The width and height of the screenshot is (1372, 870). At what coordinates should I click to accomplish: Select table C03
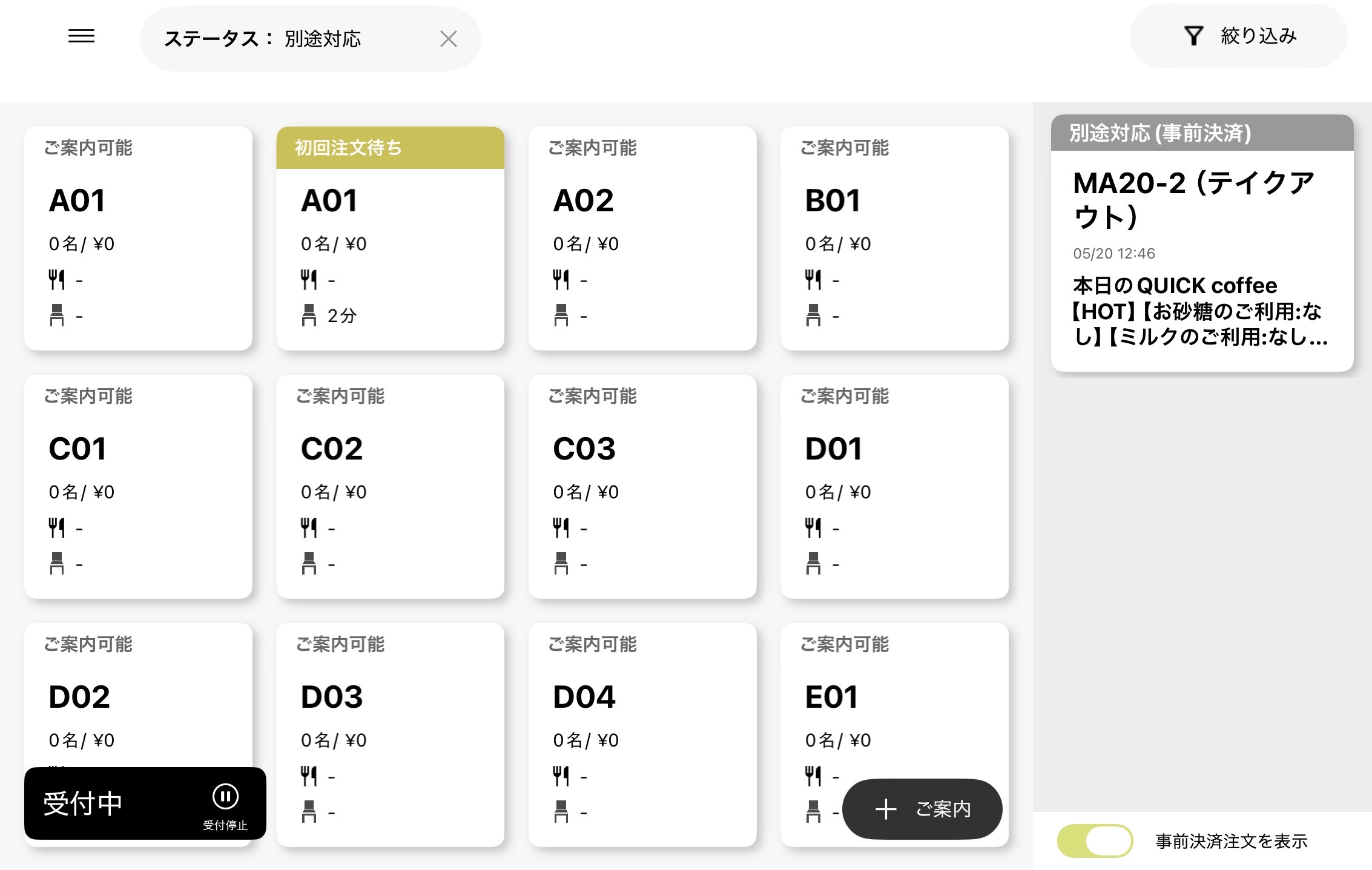point(642,487)
